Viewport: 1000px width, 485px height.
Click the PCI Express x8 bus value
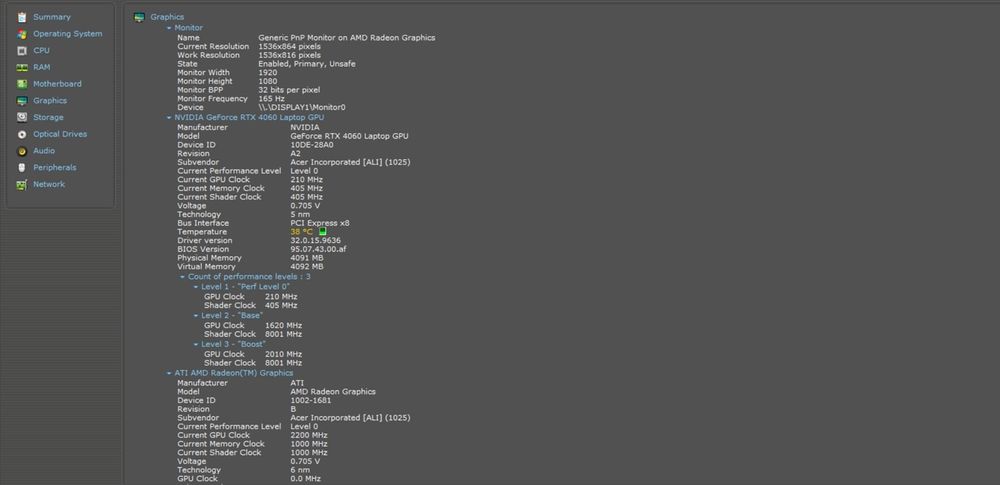tap(320, 223)
